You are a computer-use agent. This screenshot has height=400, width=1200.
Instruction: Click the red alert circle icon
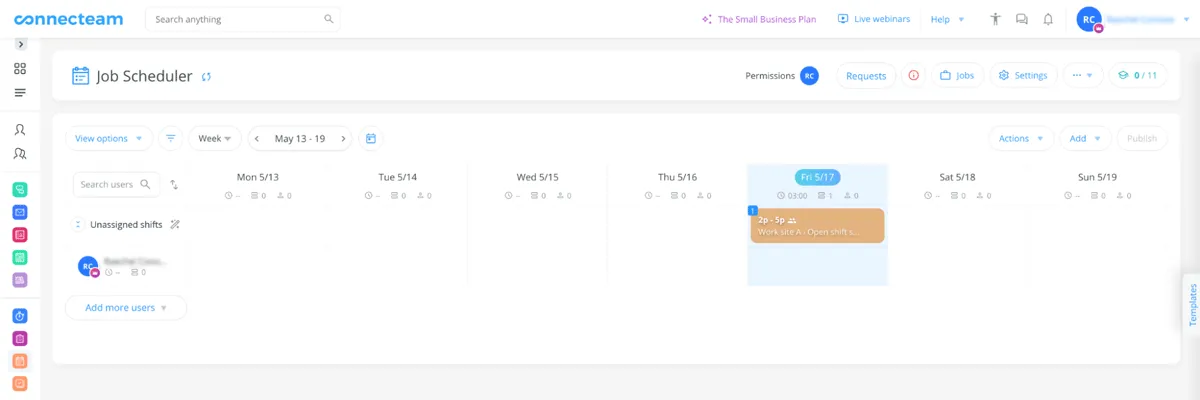coord(913,76)
